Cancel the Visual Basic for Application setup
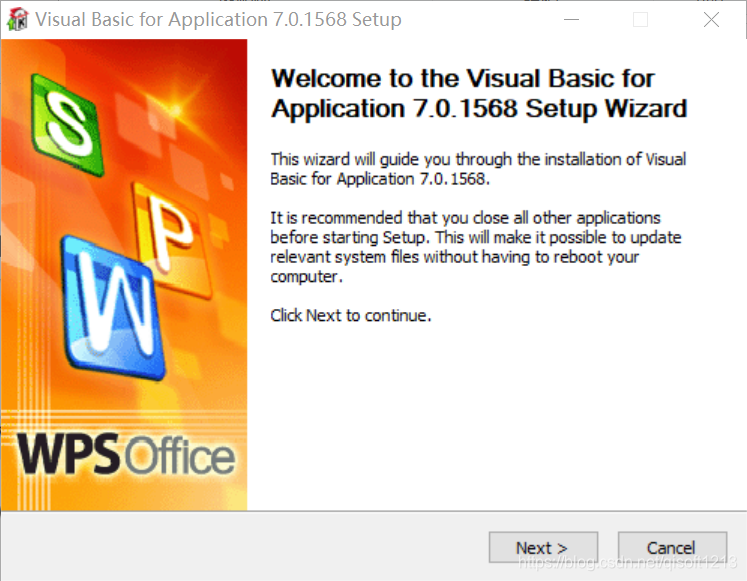Viewport: 747px width, 581px height. coord(672,548)
